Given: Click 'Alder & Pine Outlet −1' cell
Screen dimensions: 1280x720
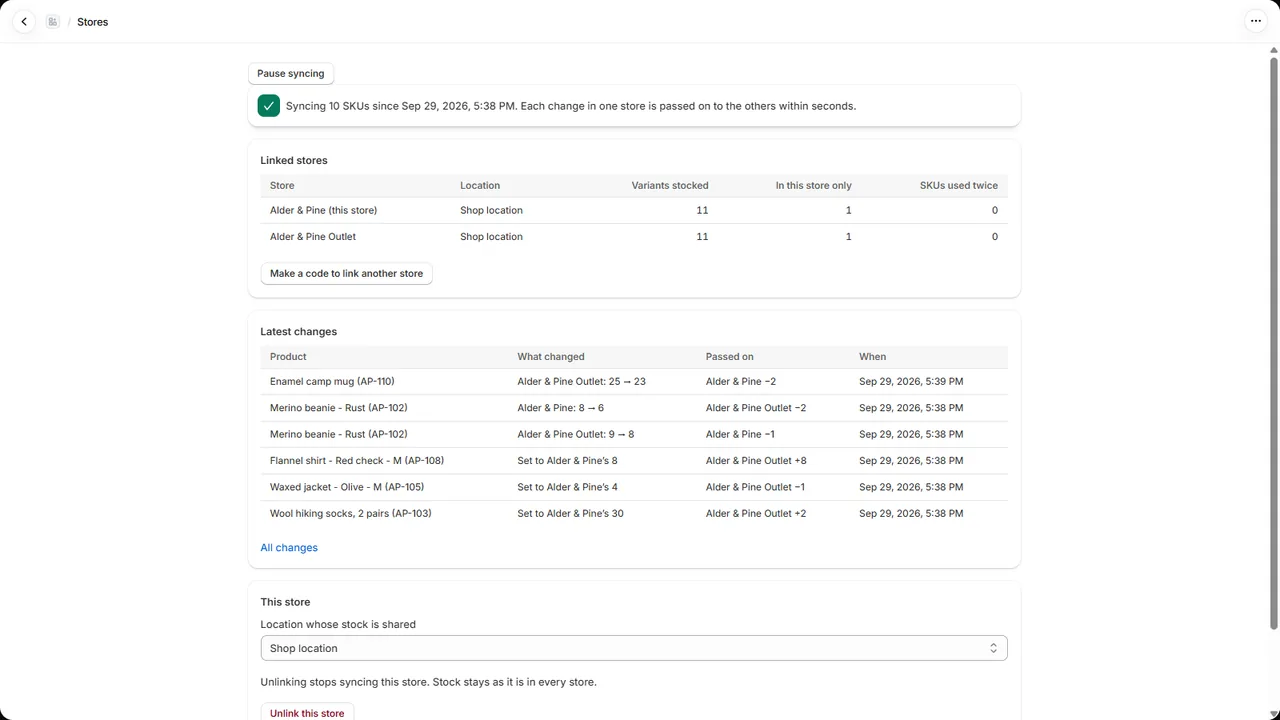Looking at the screenshot, I should [755, 487].
